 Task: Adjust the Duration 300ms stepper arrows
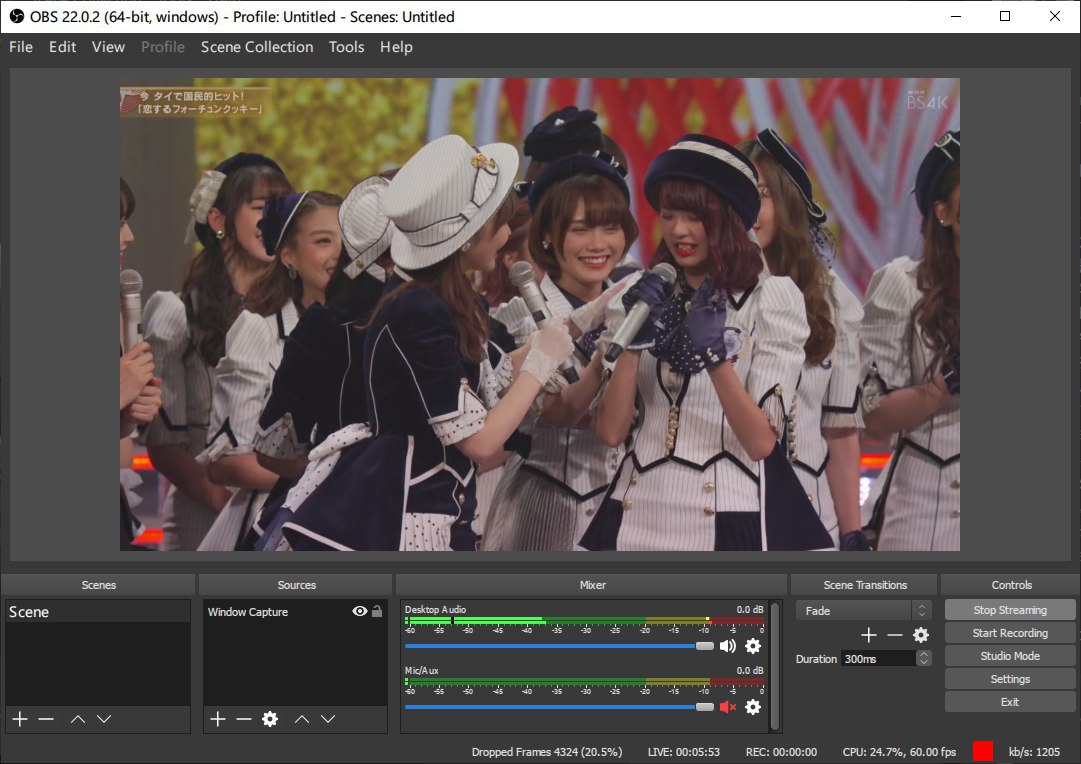point(924,658)
